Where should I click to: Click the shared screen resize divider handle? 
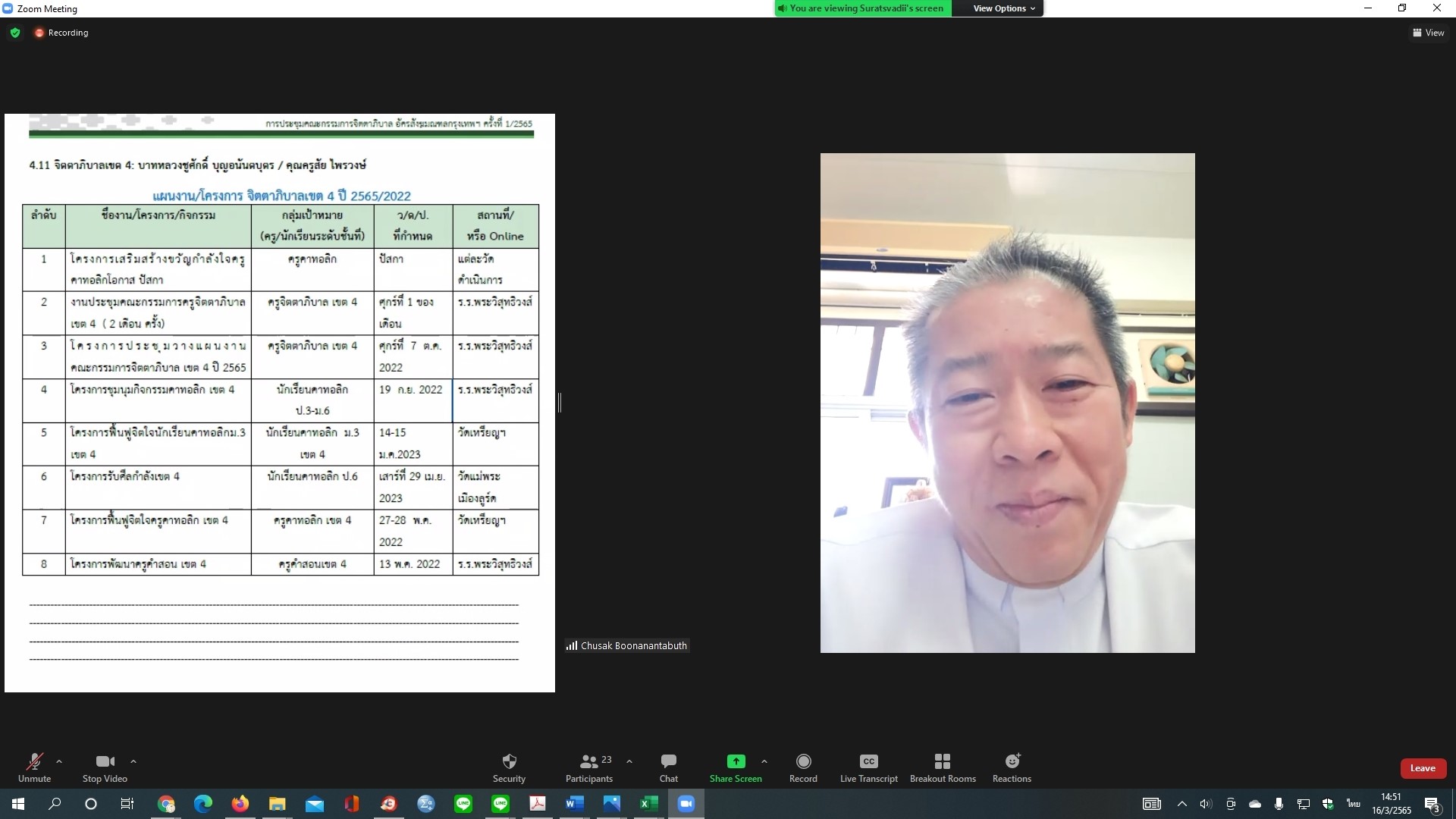pos(560,403)
